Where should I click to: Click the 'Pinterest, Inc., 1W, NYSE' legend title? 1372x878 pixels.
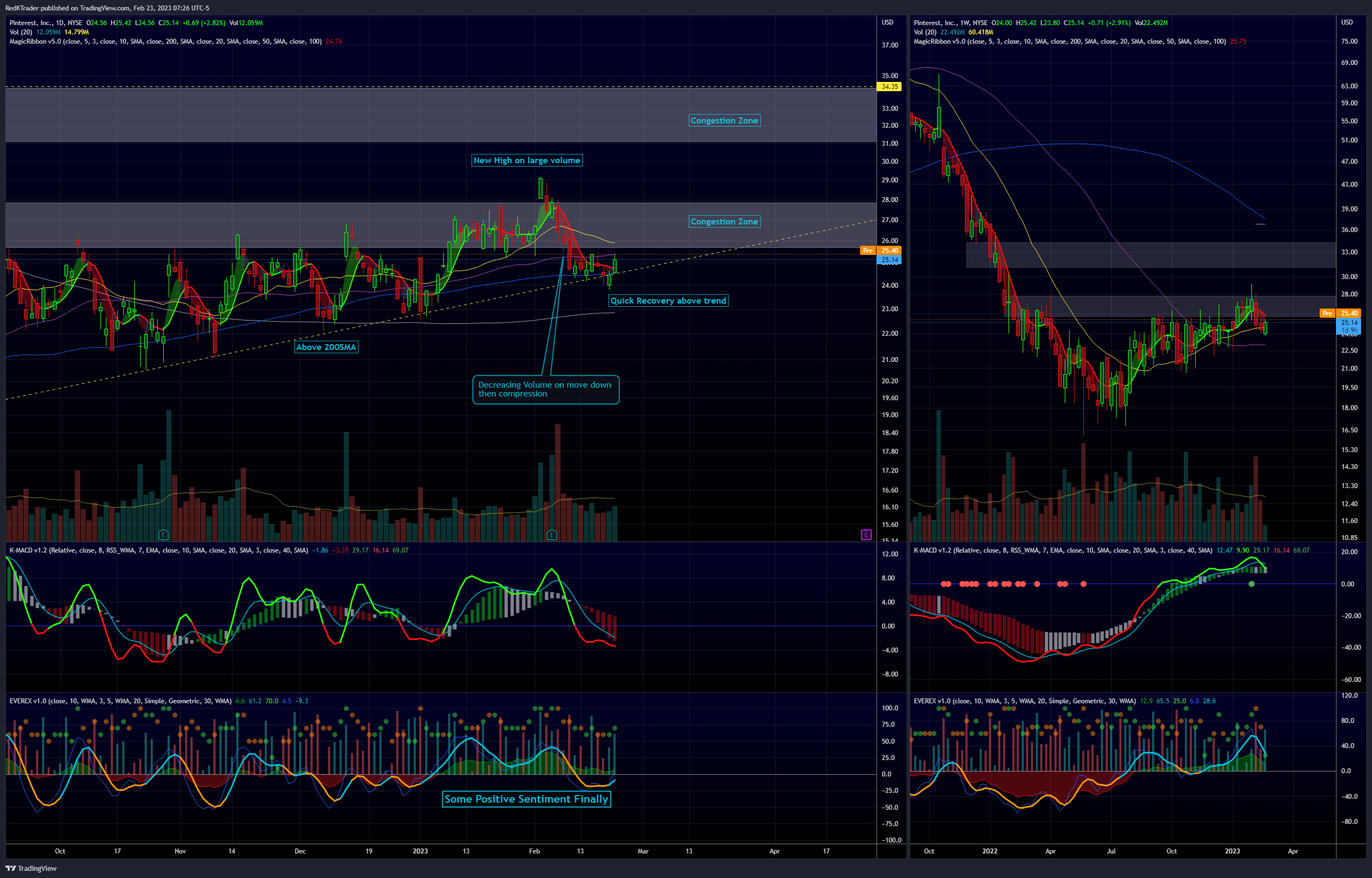tap(951, 23)
